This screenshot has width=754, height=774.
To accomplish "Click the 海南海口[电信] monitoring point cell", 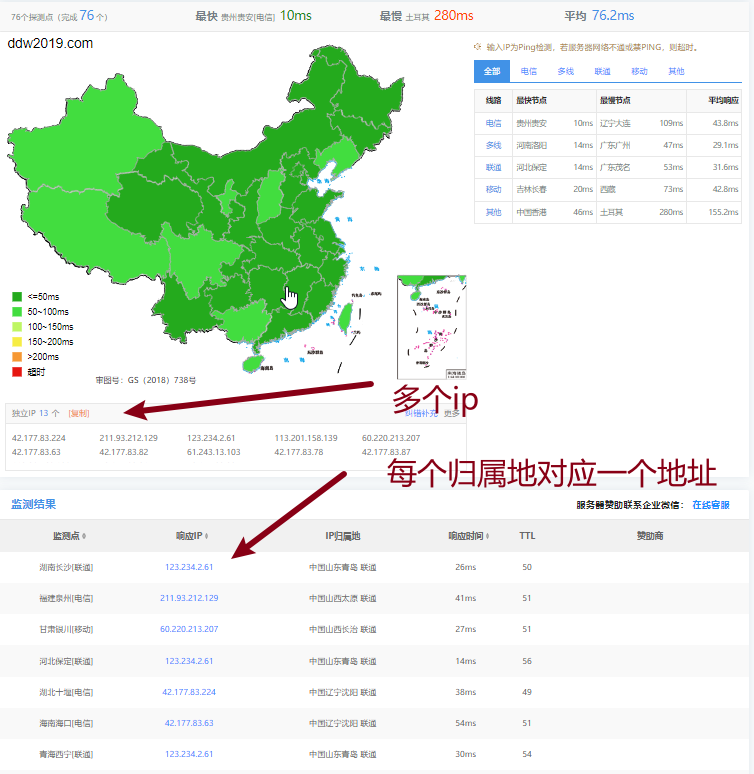I will click(66, 724).
